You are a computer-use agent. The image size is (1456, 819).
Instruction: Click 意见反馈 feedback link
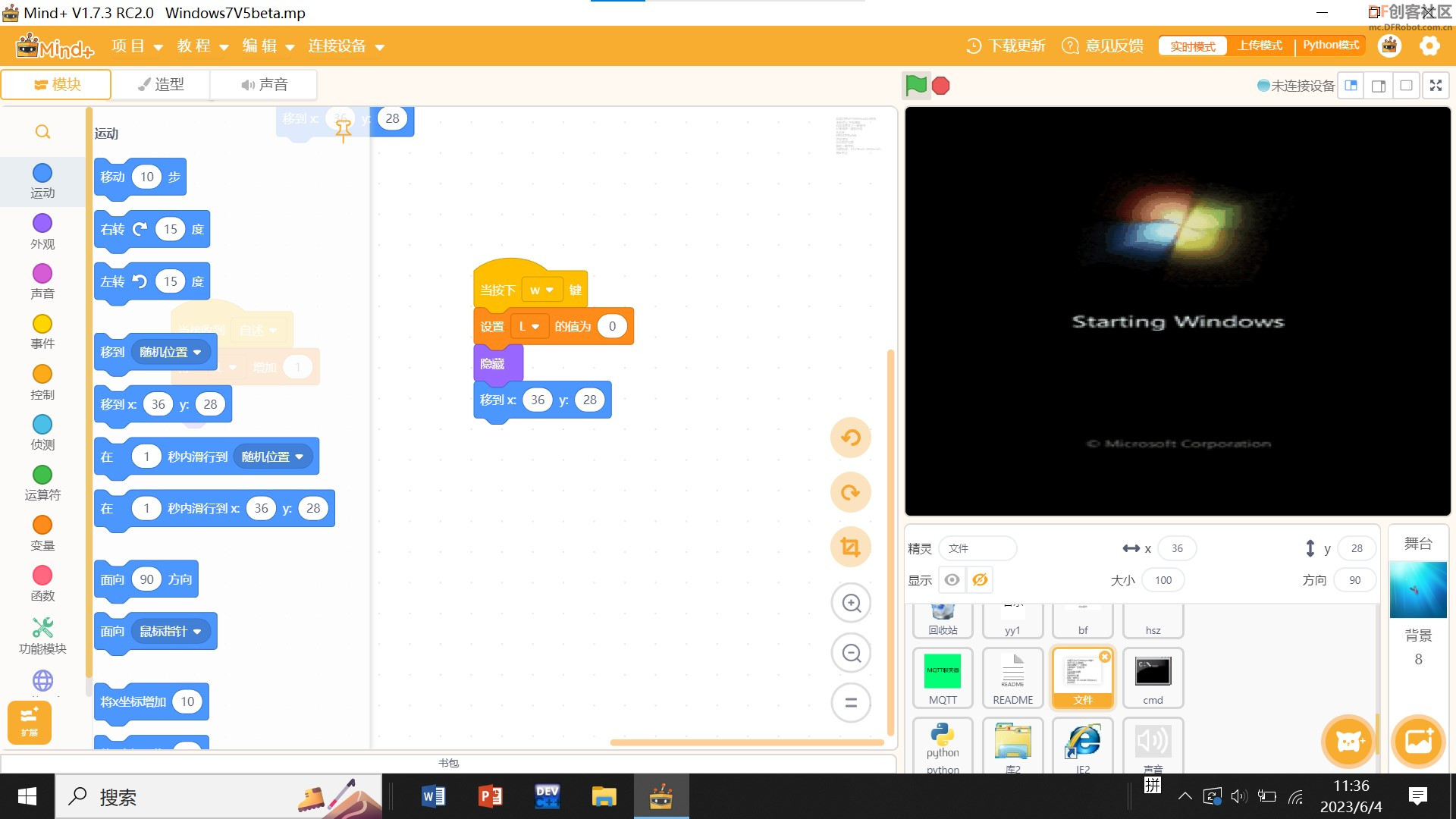click(x=1103, y=46)
